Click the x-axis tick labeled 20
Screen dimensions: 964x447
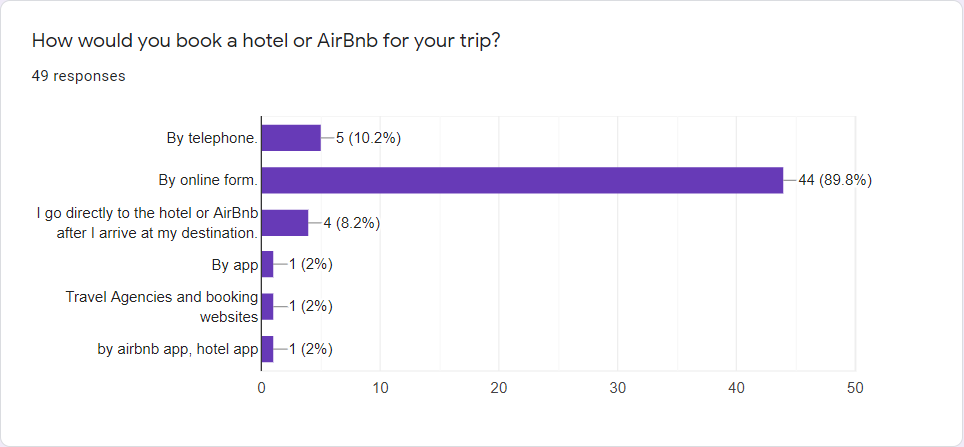pos(499,389)
